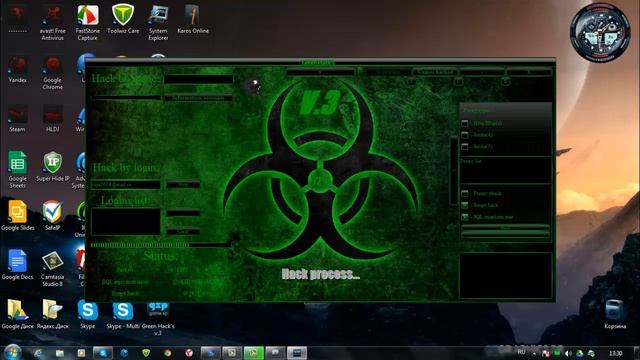Viewport: 640px width, 360px height.
Task: Click the email field under Hack by login
Action: click(126, 184)
